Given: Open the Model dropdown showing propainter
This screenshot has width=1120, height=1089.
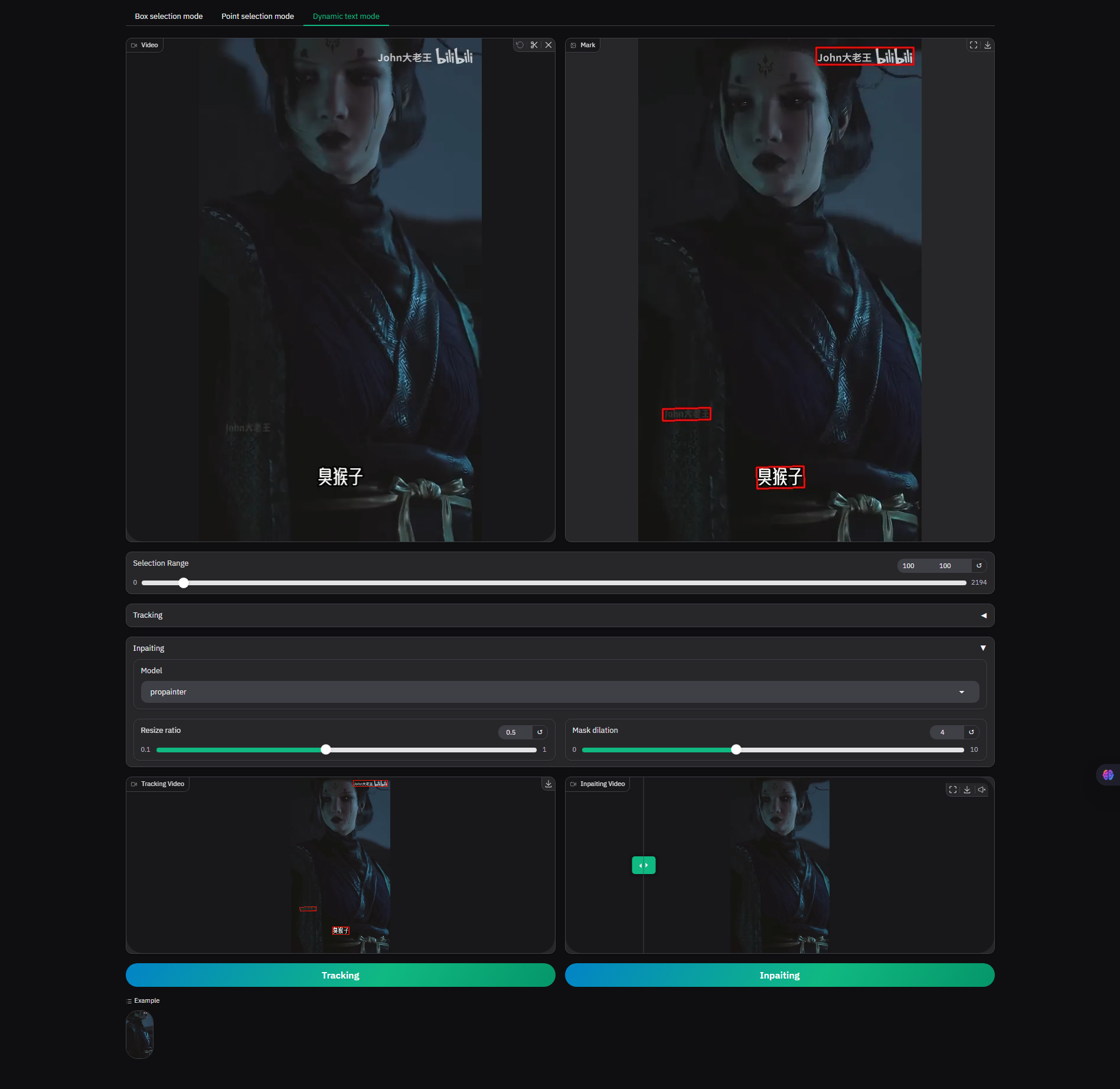Looking at the screenshot, I should 560,692.
